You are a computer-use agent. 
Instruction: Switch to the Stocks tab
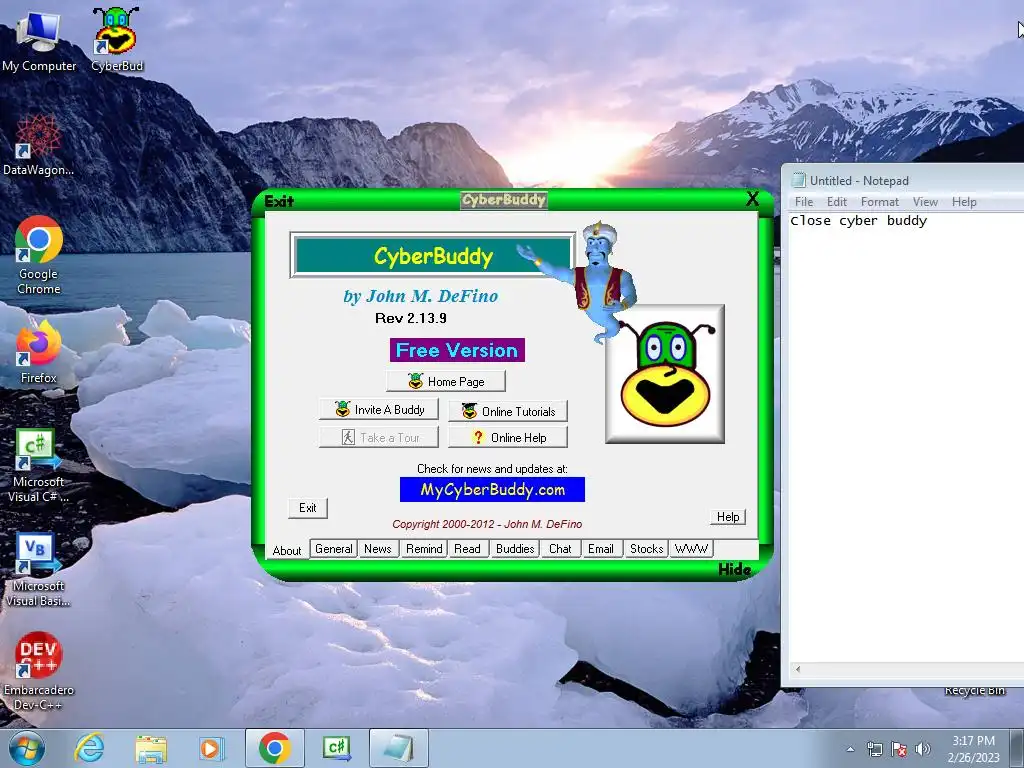(x=647, y=549)
